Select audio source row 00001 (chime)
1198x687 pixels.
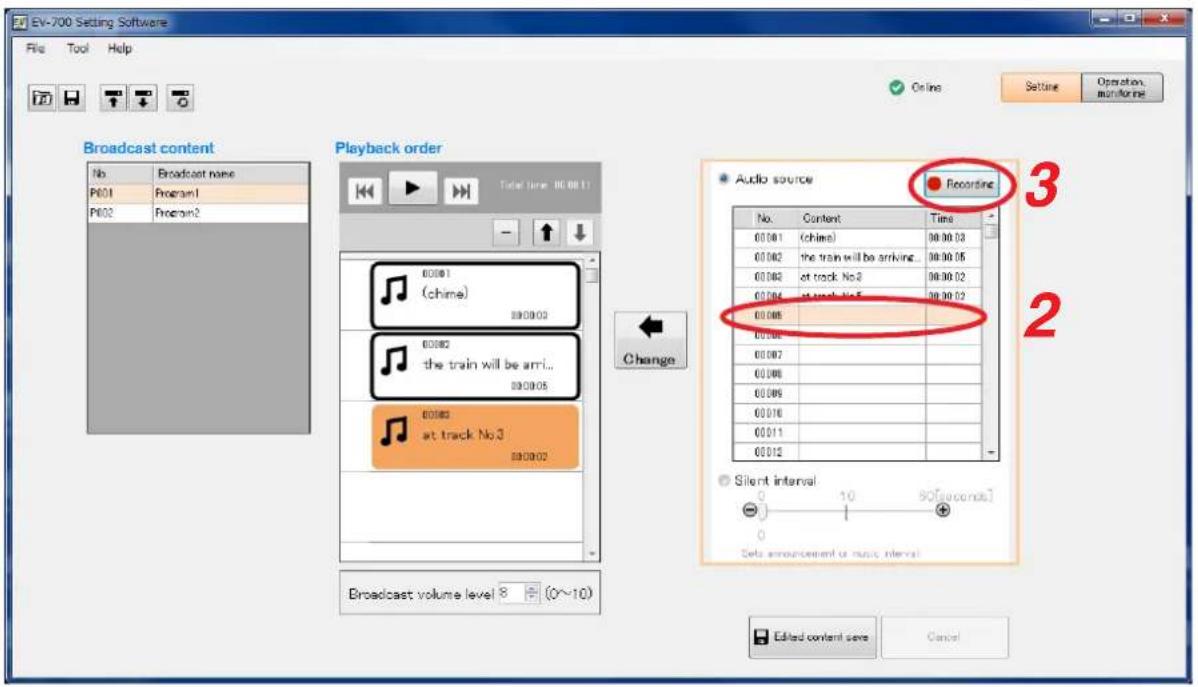click(857, 238)
